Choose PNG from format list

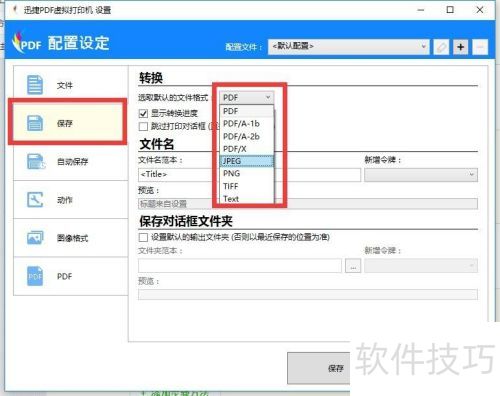(x=247, y=173)
